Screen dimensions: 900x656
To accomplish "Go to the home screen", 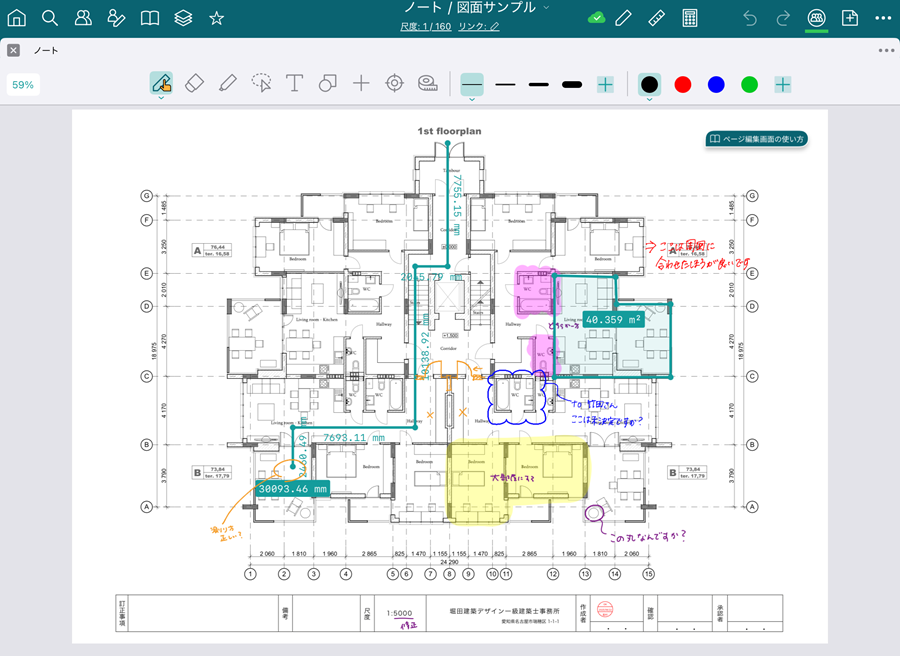I will pyautogui.click(x=17, y=18).
